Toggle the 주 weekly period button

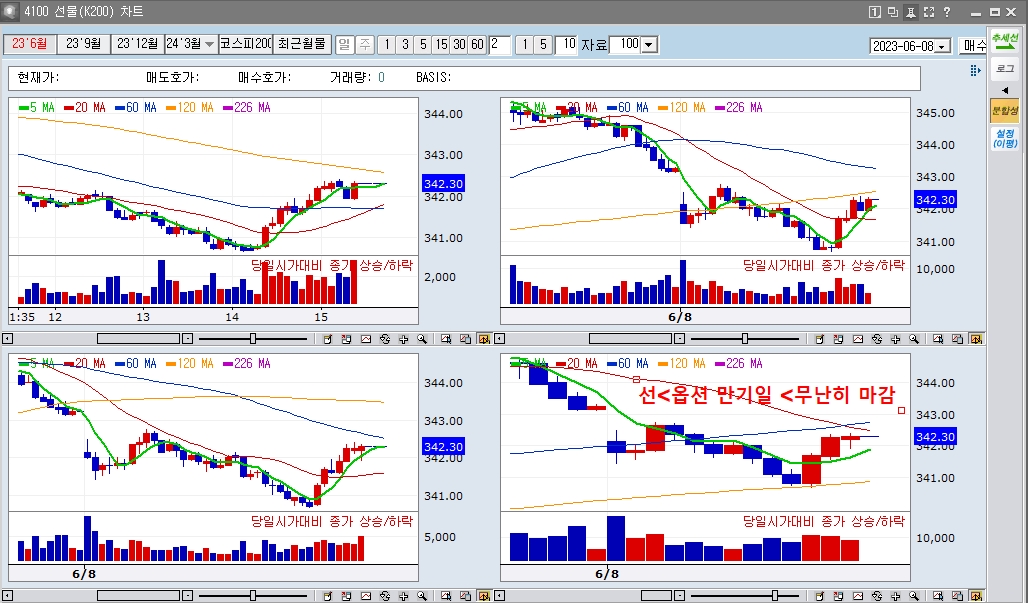(x=365, y=44)
